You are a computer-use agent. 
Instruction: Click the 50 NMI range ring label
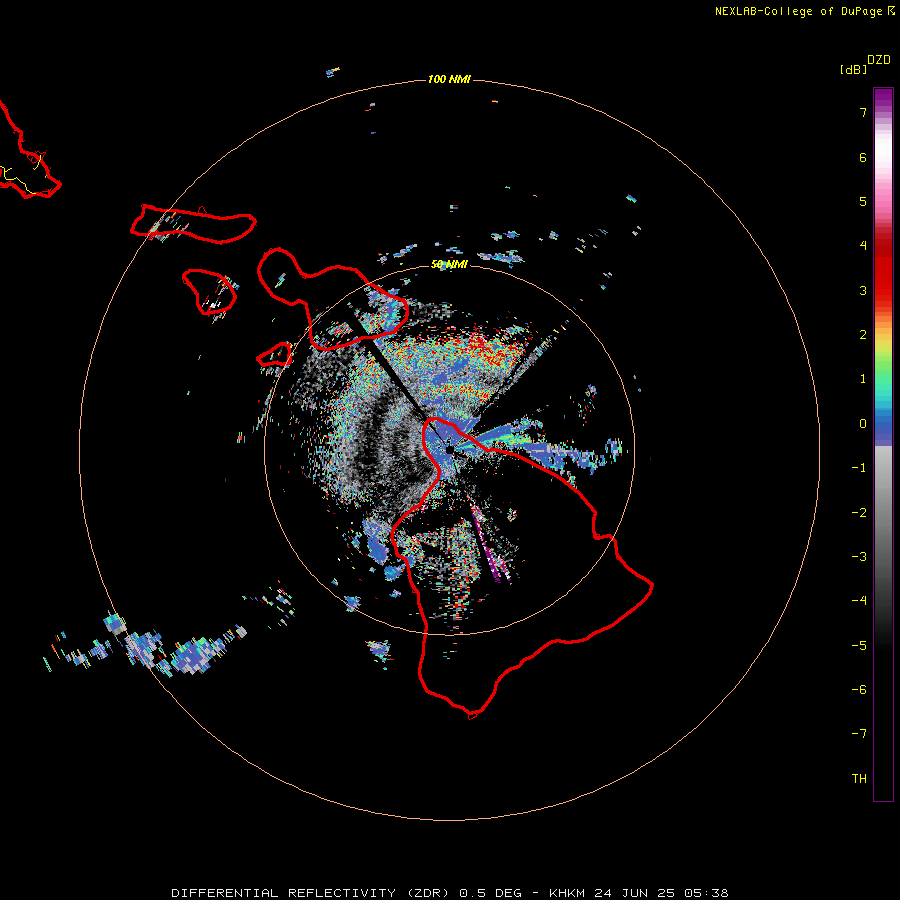tap(449, 264)
